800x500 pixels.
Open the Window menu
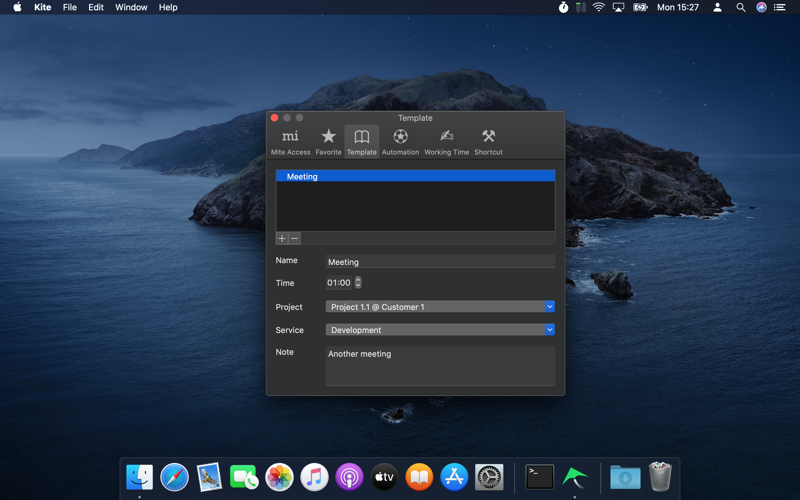click(x=131, y=7)
